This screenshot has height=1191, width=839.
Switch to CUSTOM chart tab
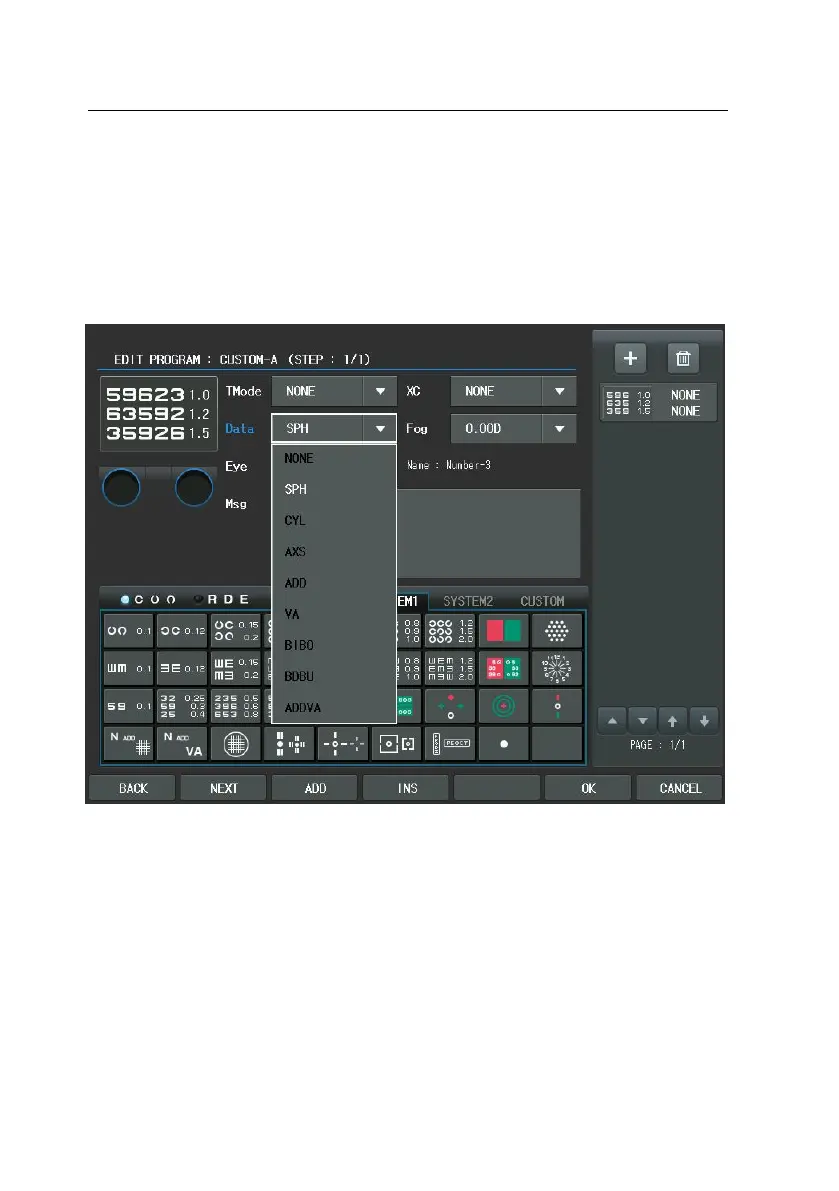click(542, 601)
